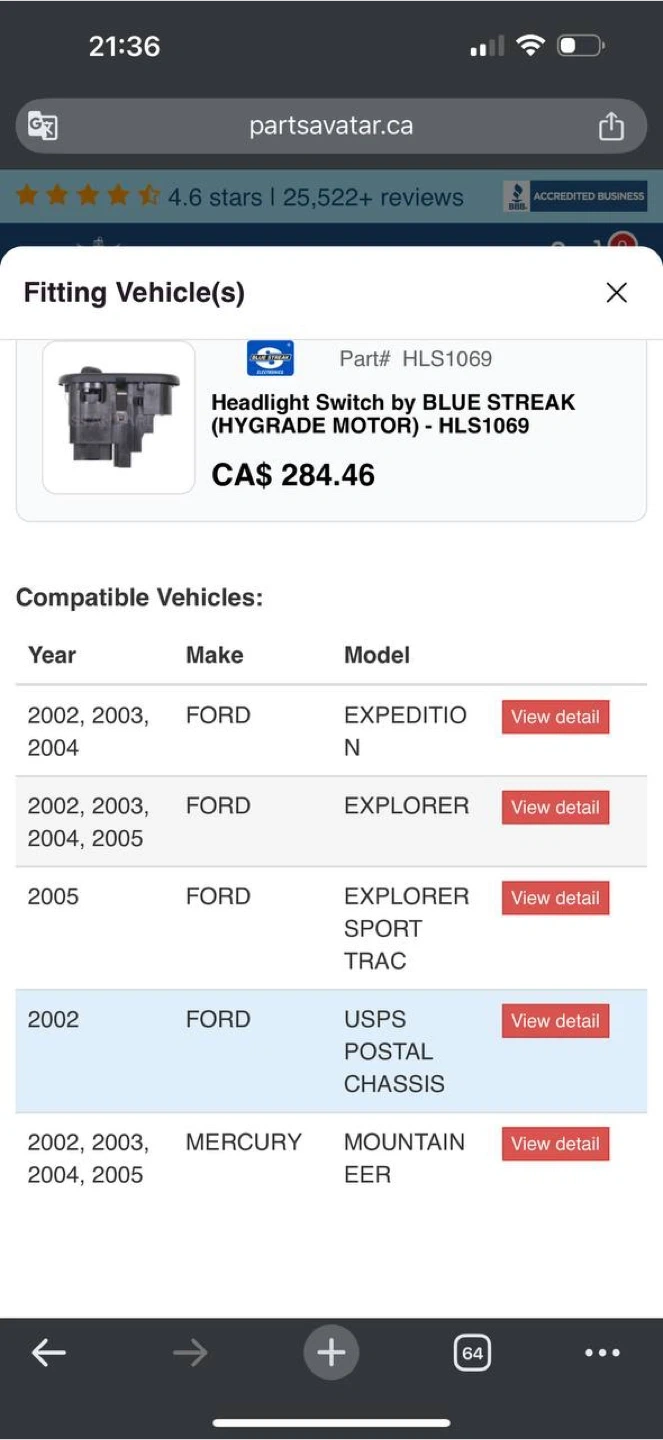Screen dimensions: 663x1440
Task: Go back with the browser back arrow
Action: point(48,1353)
